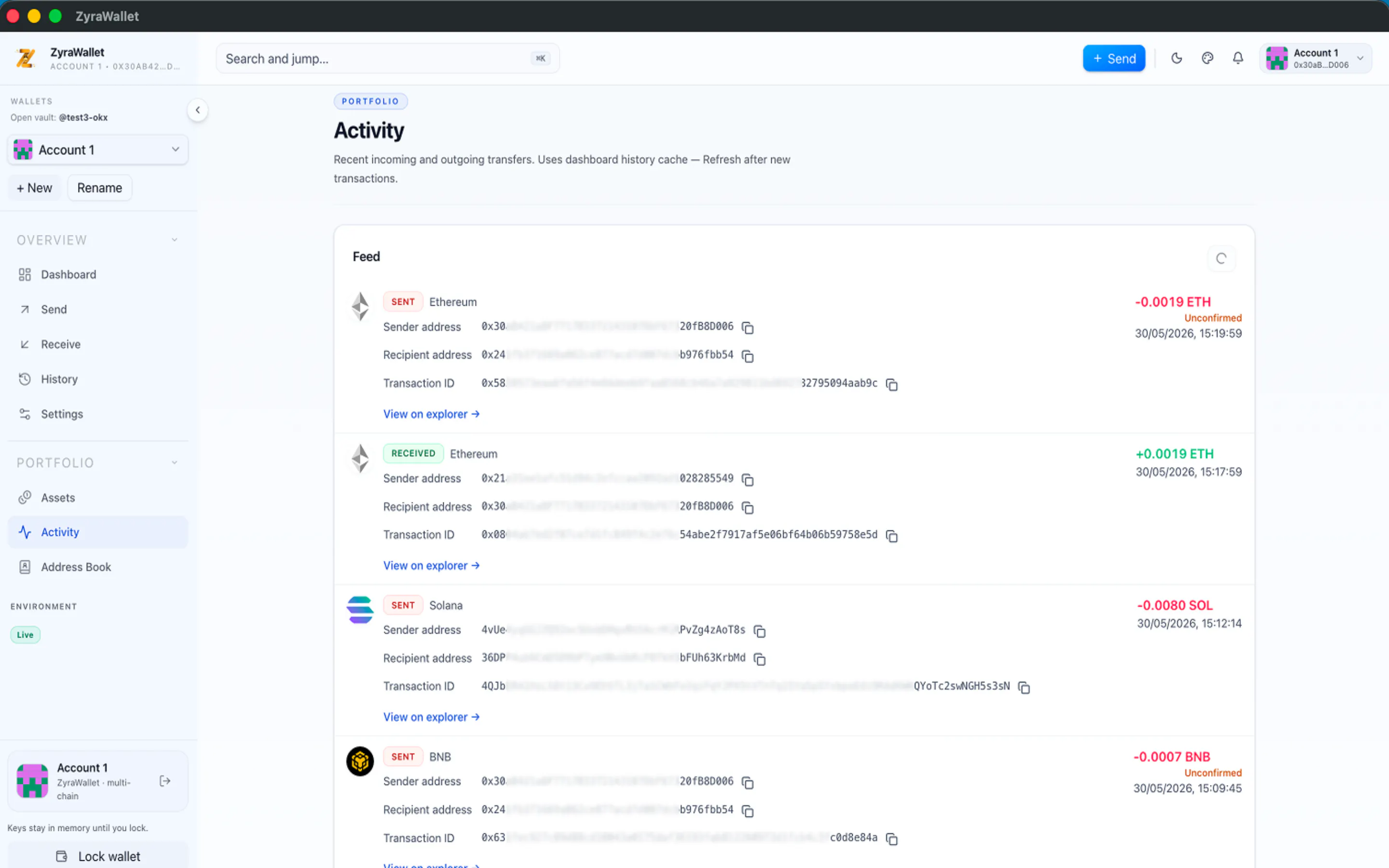
Task: Click the ZyraWallet logo
Action: 26,58
